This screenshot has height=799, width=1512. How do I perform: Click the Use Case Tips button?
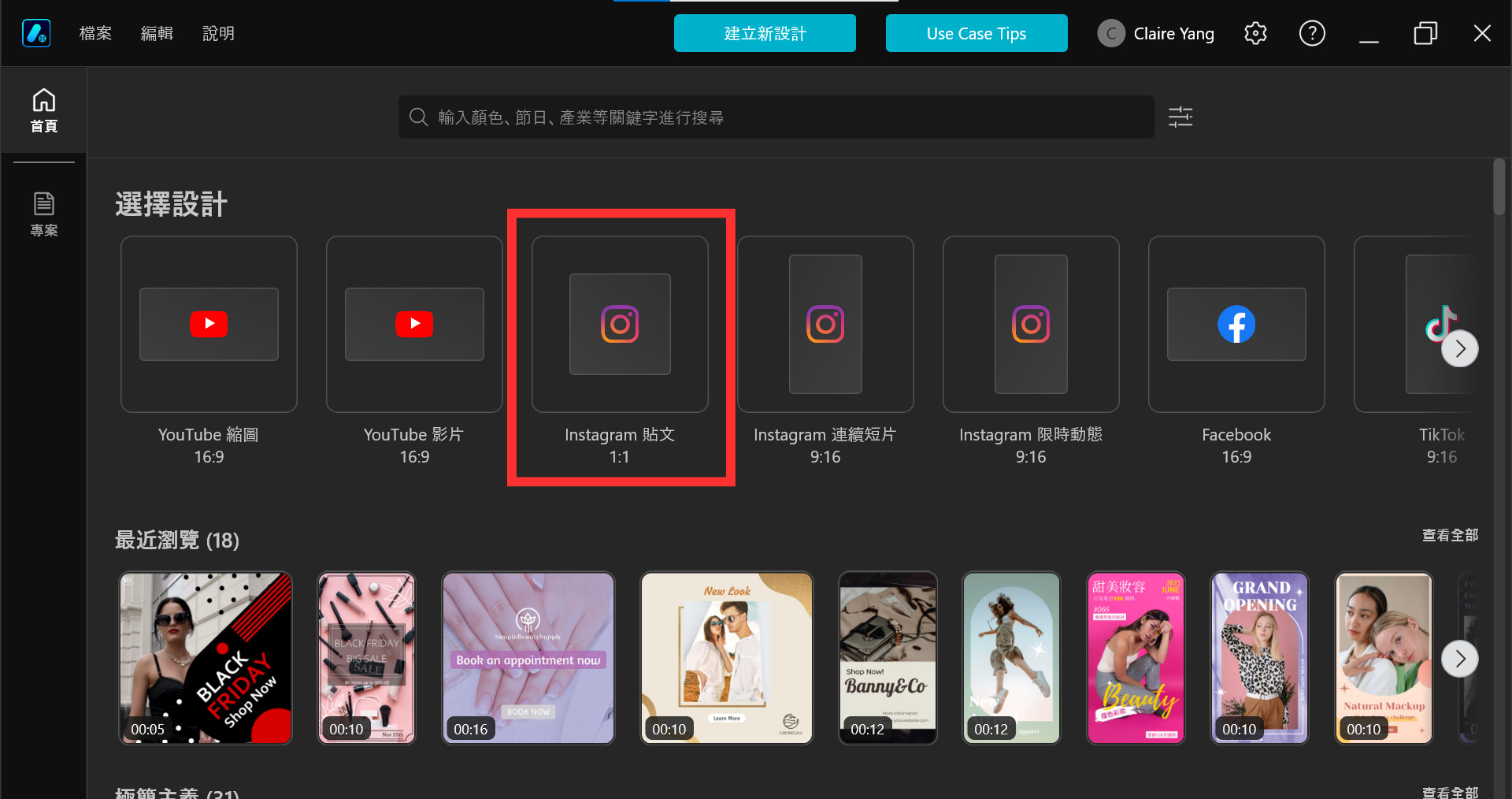976,33
